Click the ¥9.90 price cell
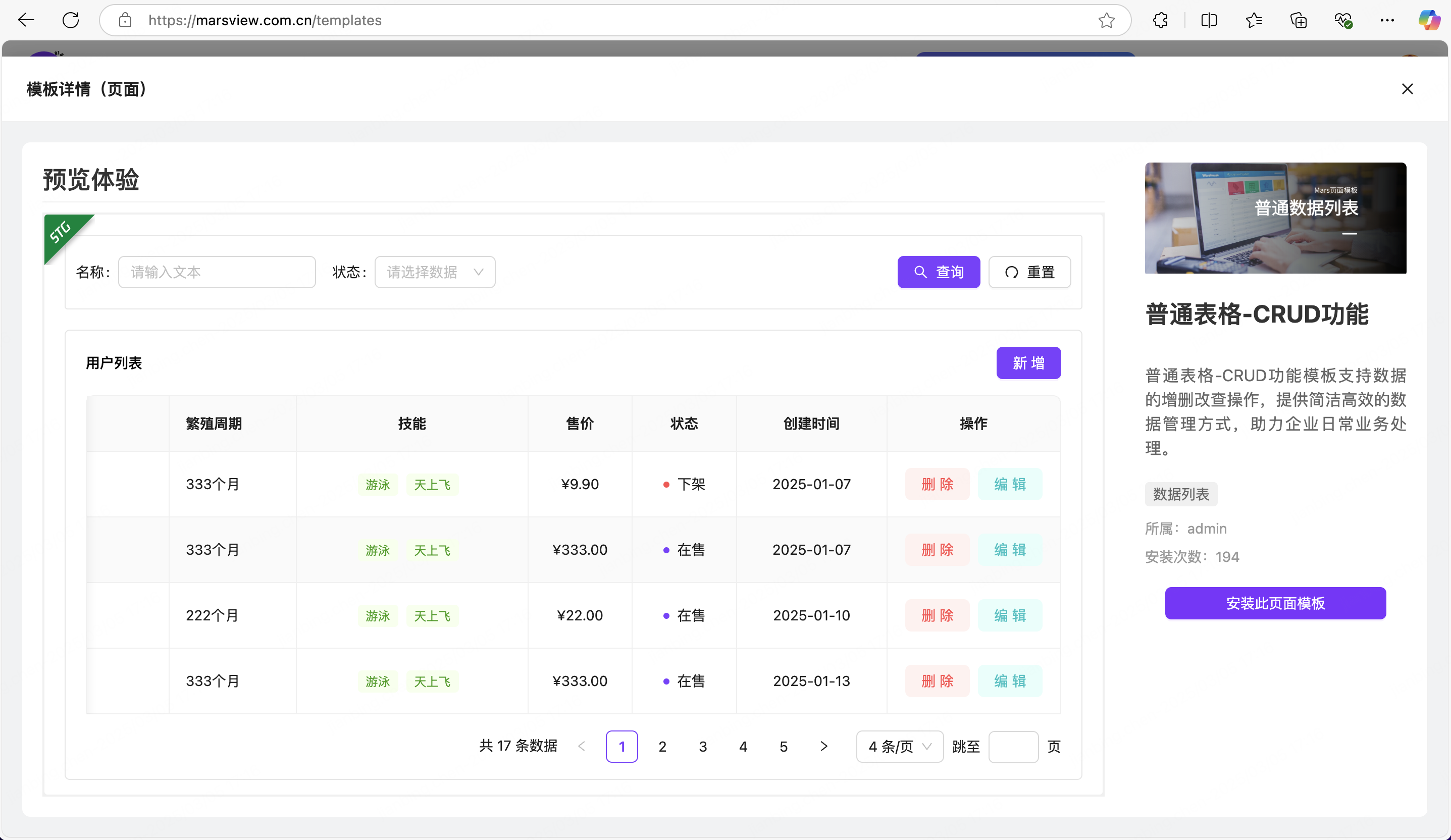This screenshot has width=1451, height=840. coord(580,484)
